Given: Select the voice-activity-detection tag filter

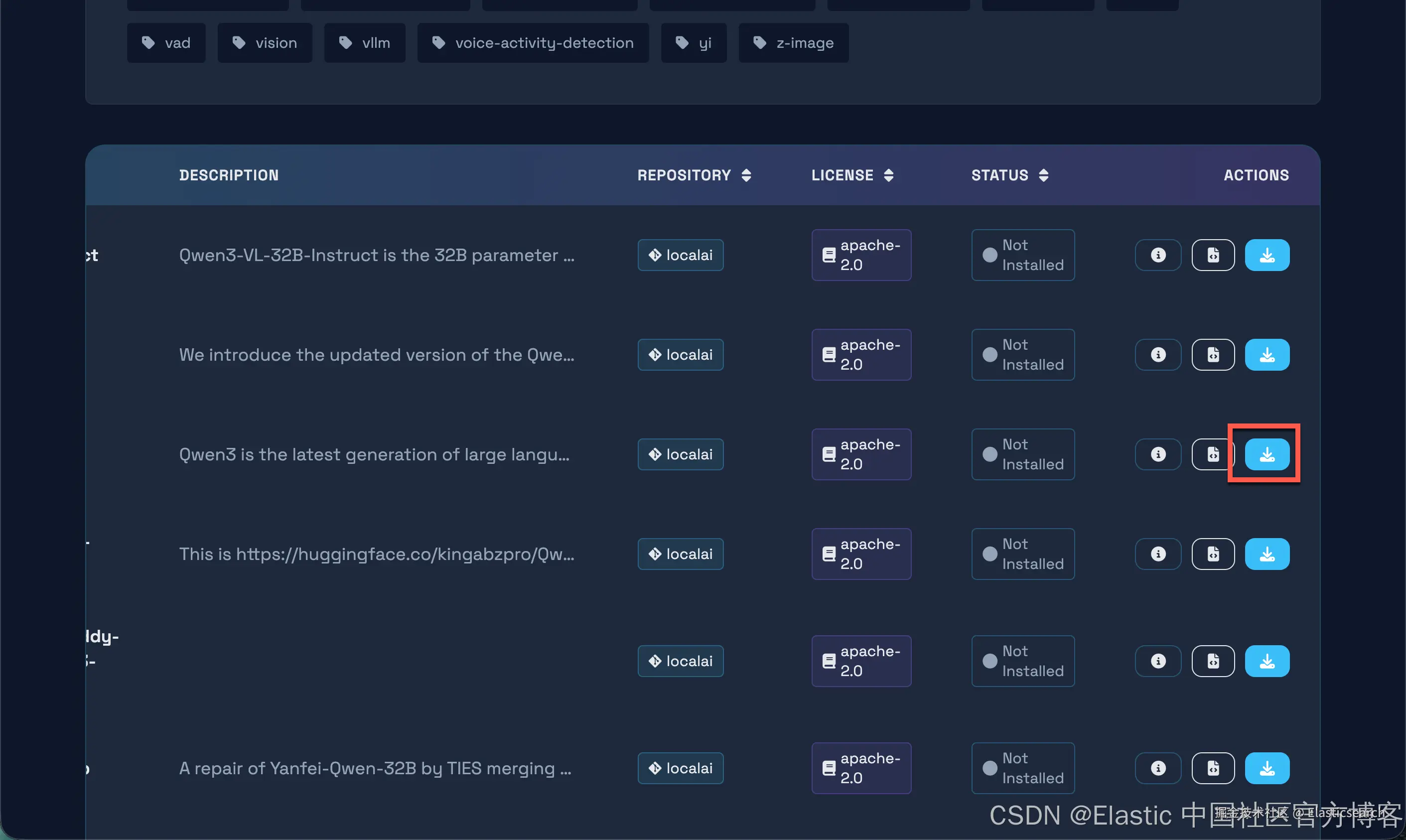Looking at the screenshot, I should tap(533, 43).
